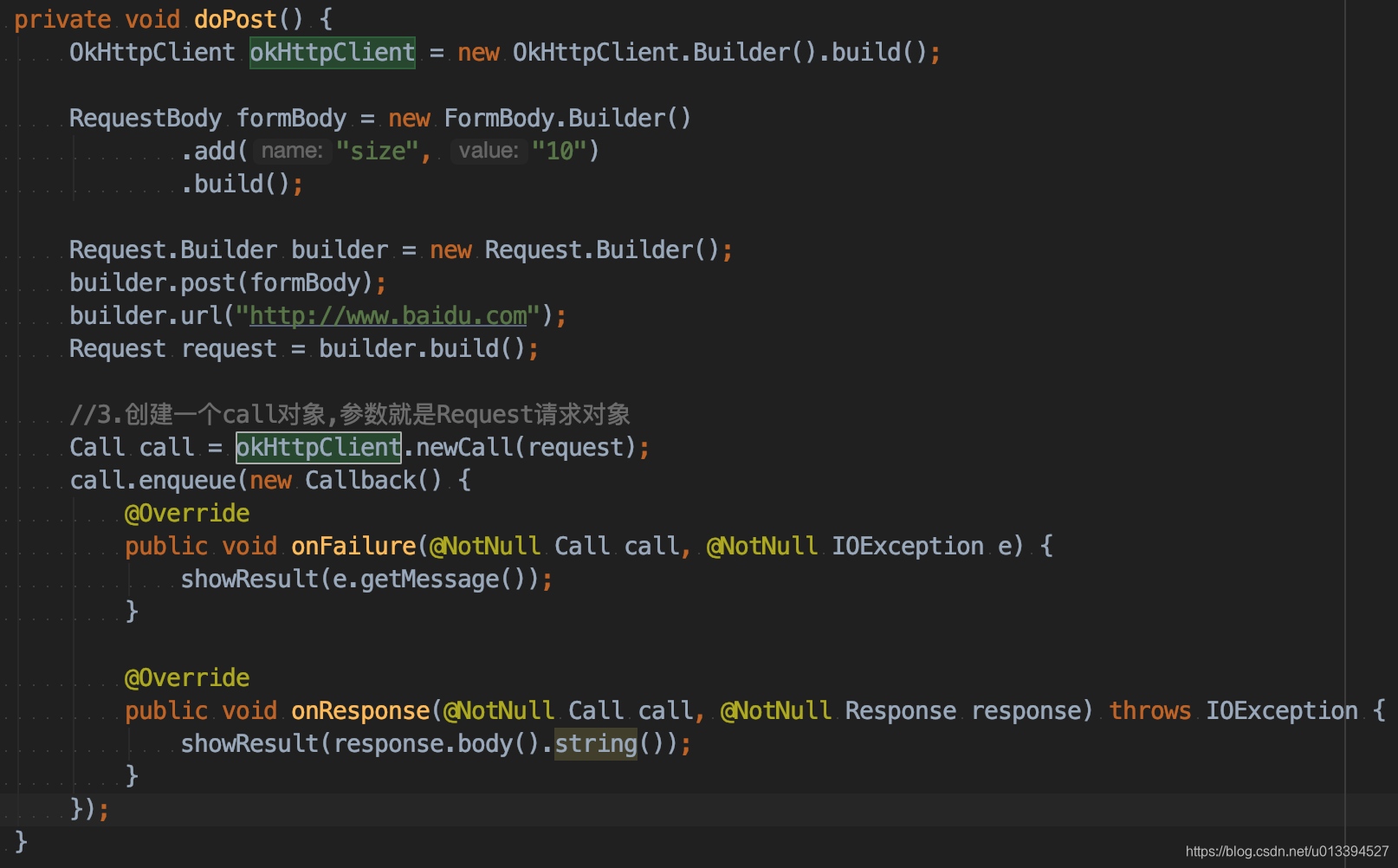This screenshot has width=1398, height=868.
Task: Click the closing }); of the callback
Action: (x=89, y=809)
